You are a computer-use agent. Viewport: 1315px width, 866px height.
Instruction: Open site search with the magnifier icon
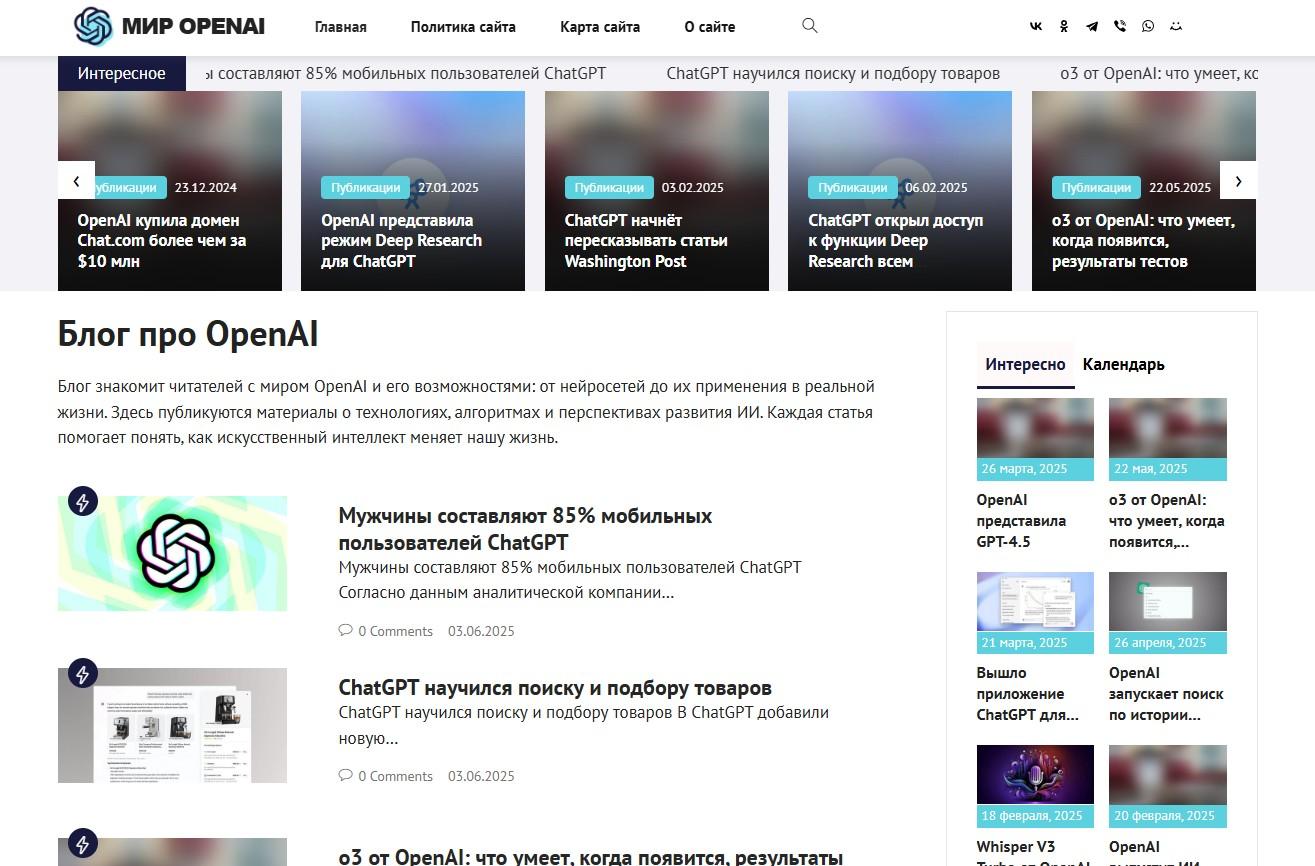(810, 26)
